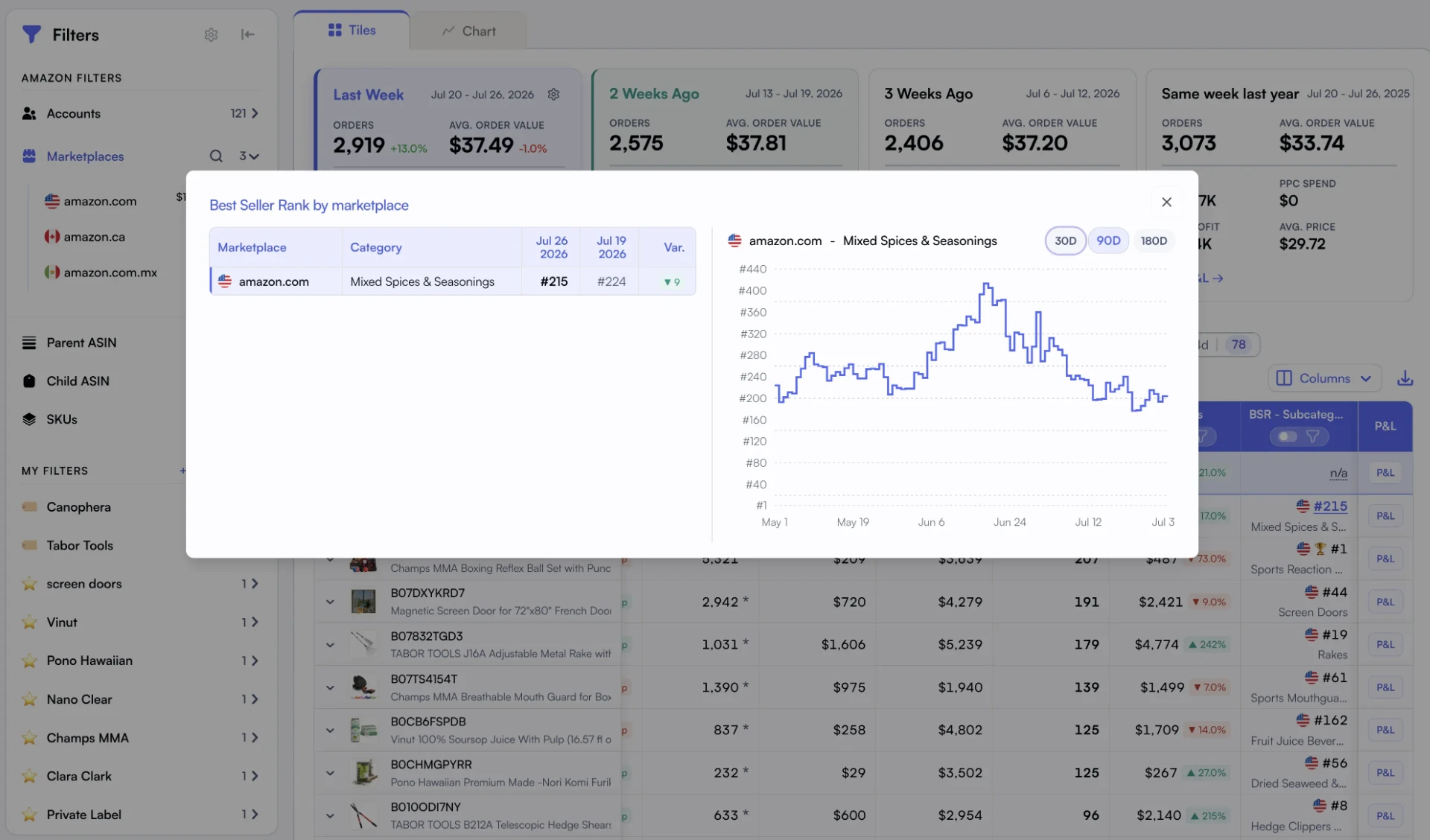Viewport: 1430px width, 840px height.
Task: Expand row B0CB6FSPDB details
Action: click(x=330, y=730)
